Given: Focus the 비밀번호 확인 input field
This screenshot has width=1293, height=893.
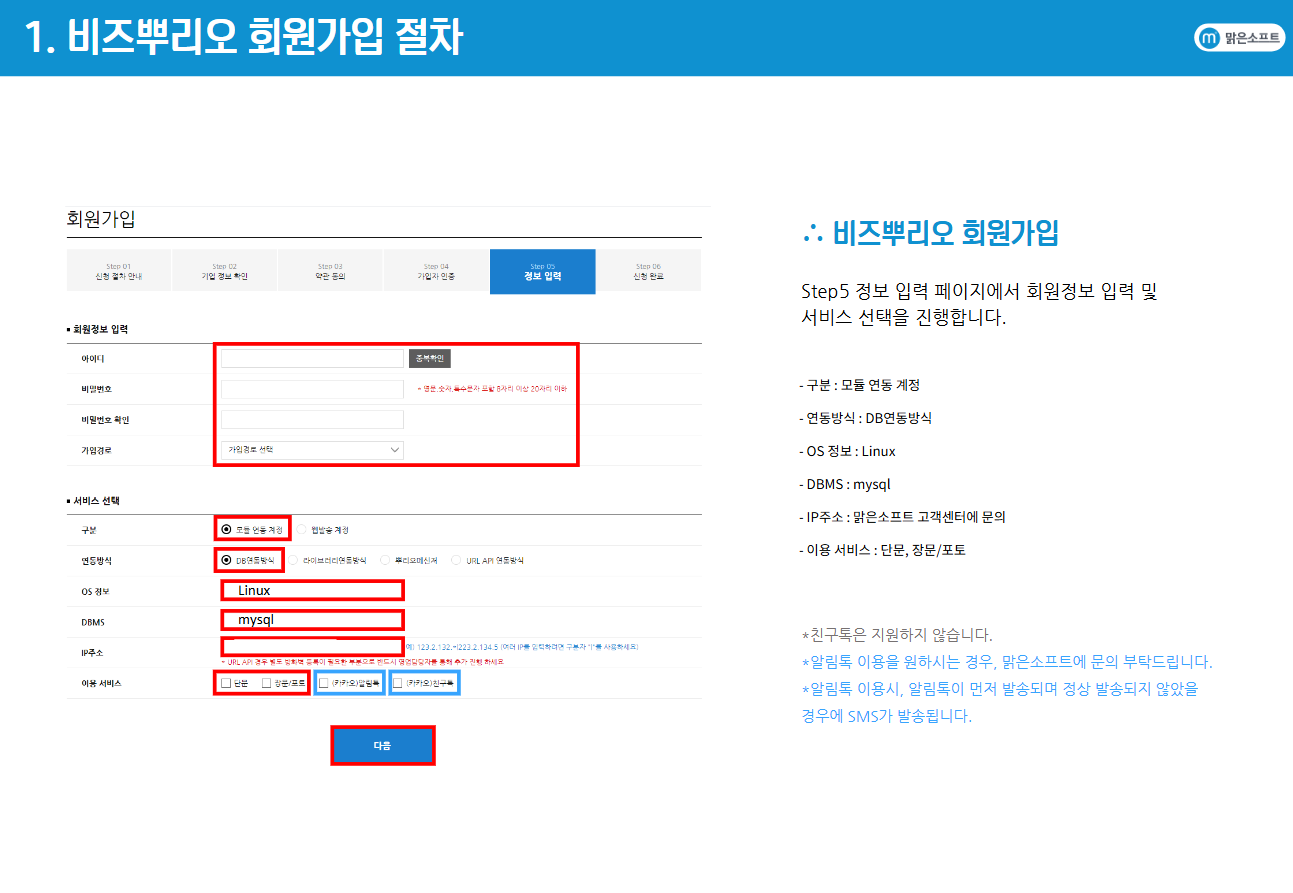Looking at the screenshot, I should (x=312, y=419).
